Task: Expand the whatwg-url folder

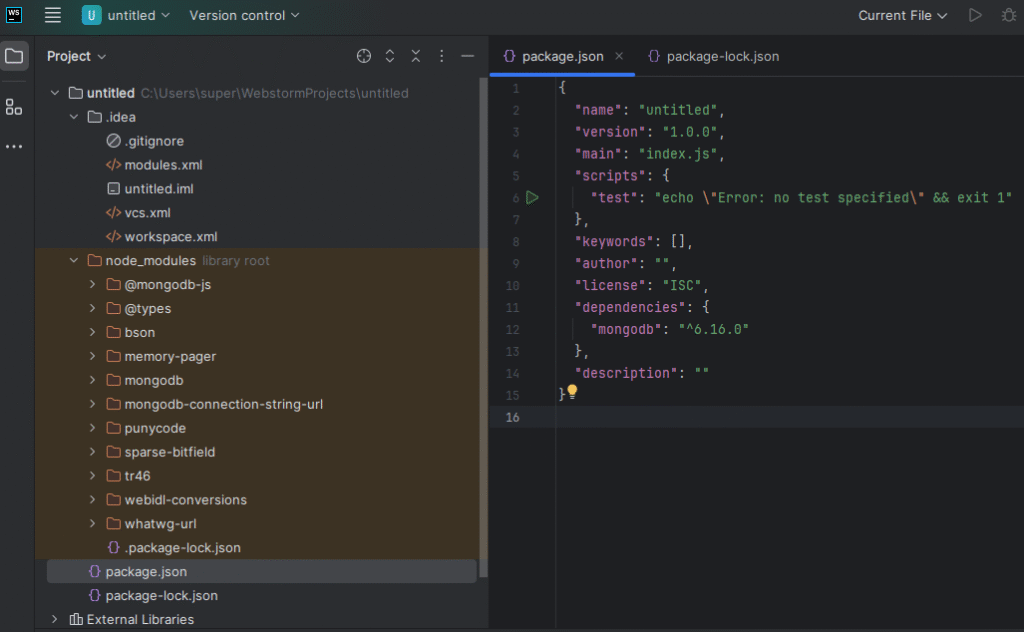Action: point(92,524)
